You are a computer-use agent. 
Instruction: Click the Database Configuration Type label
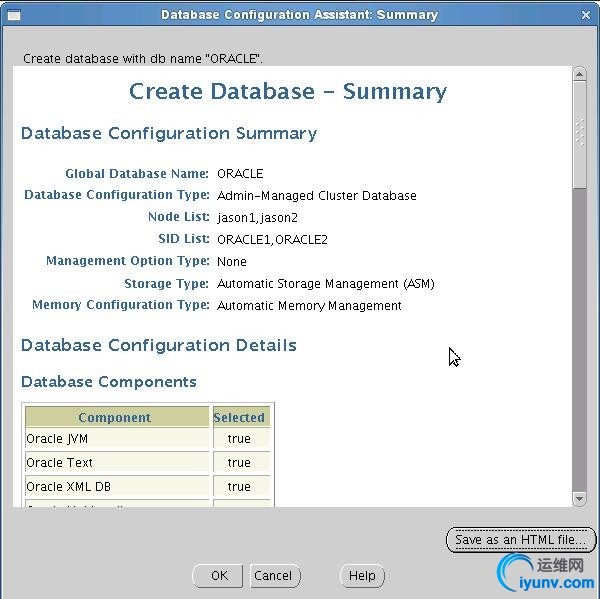[x=117, y=195]
